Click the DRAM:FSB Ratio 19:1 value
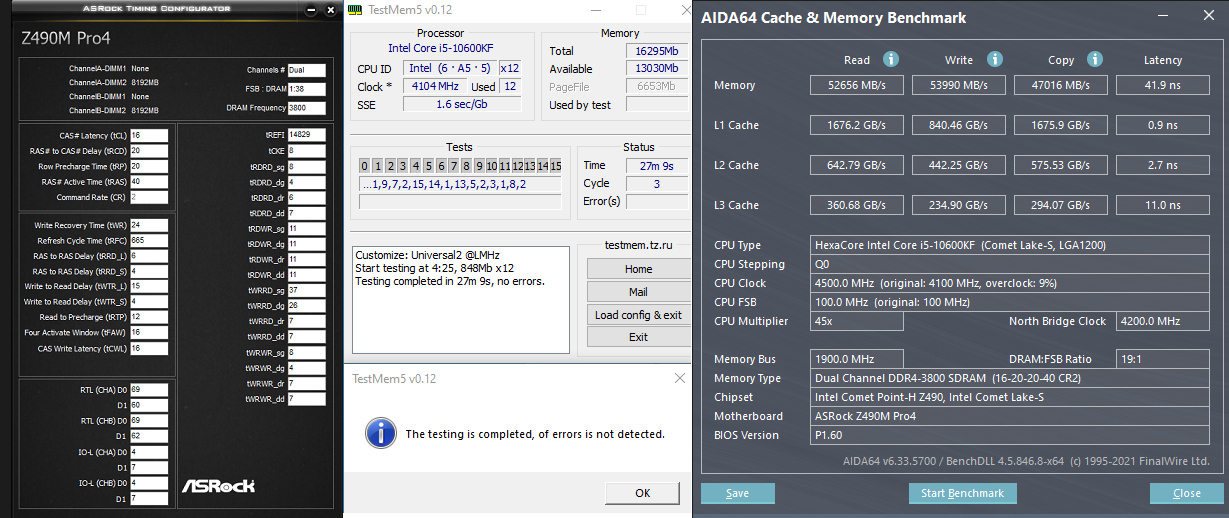 point(1163,359)
